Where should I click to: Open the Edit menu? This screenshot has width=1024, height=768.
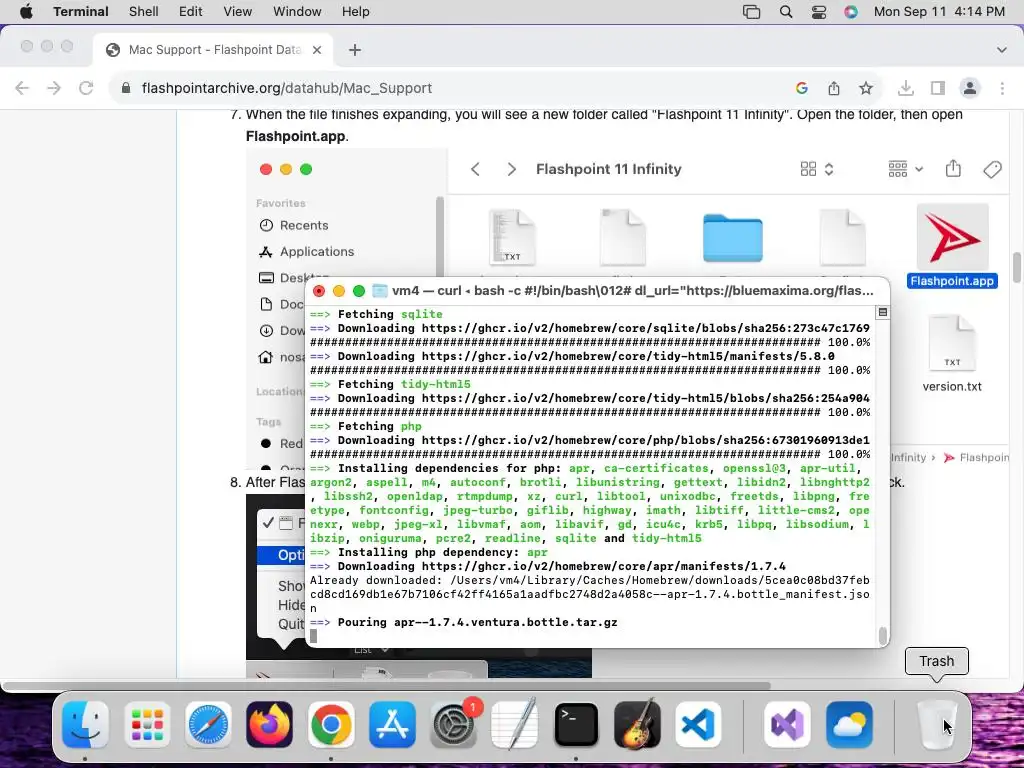191,12
